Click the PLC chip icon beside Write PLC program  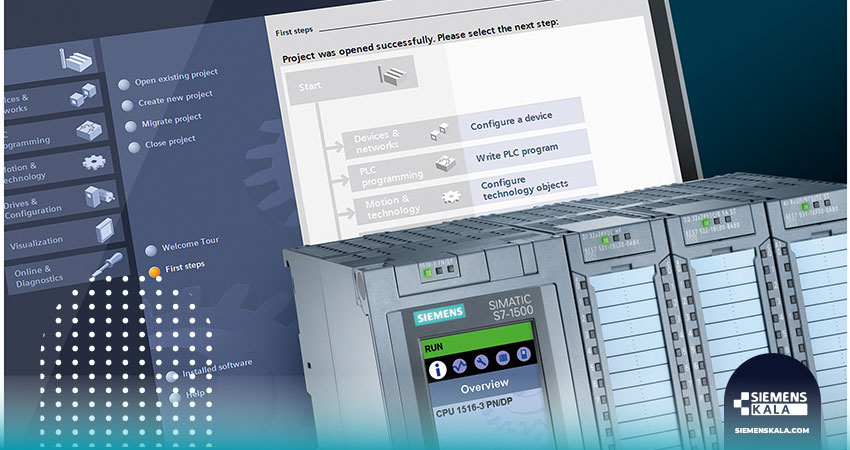click(x=446, y=163)
